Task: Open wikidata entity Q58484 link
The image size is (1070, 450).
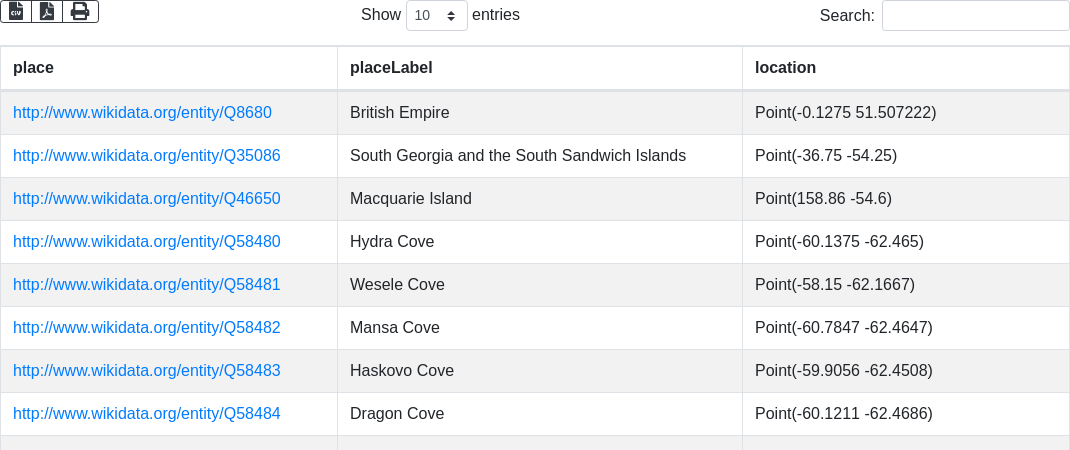Action: (147, 414)
